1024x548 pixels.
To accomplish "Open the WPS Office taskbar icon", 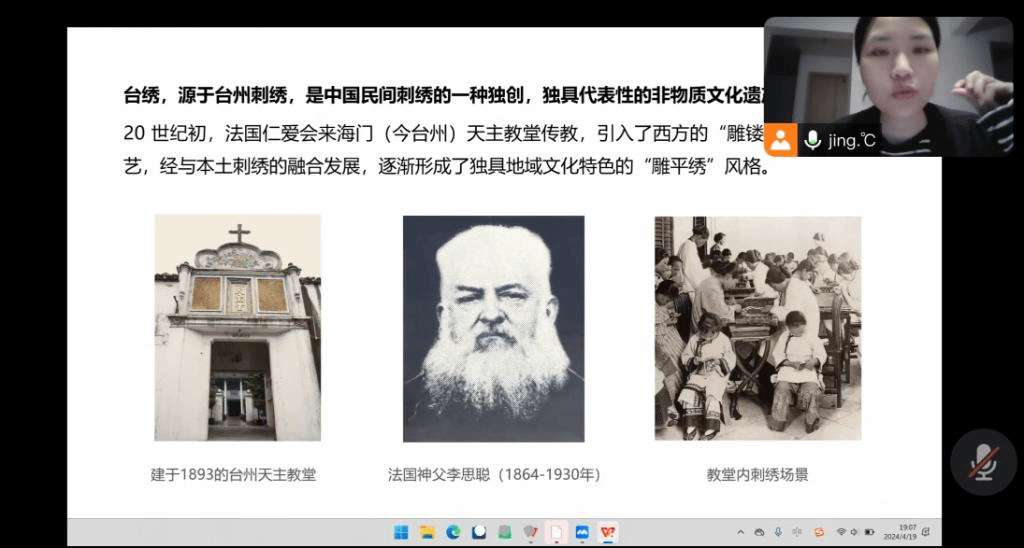I will pos(609,532).
